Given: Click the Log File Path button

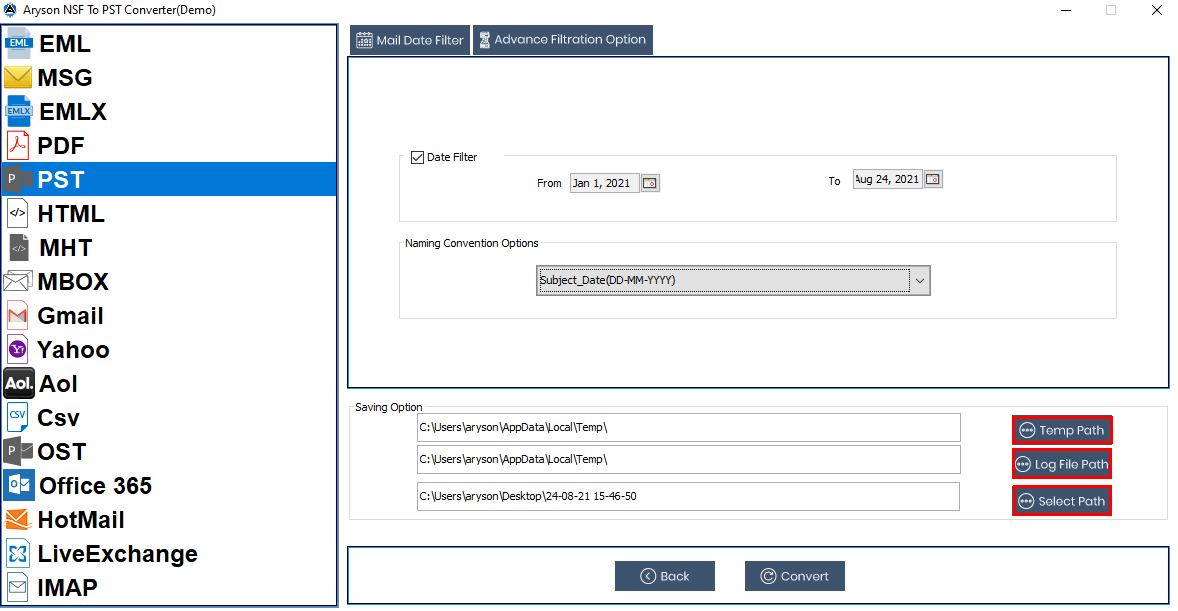Looking at the screenshot, I should [1062, 464].
